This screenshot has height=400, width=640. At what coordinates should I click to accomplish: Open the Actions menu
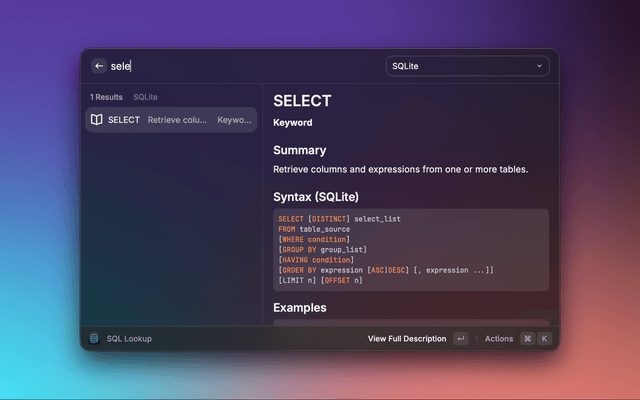point(499,339)
